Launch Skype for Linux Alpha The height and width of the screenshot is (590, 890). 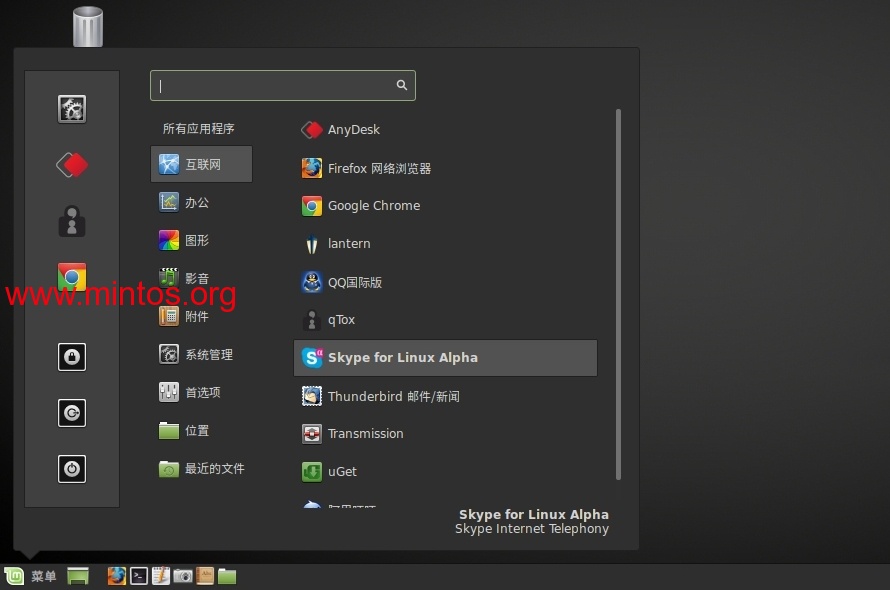(445, 358)
